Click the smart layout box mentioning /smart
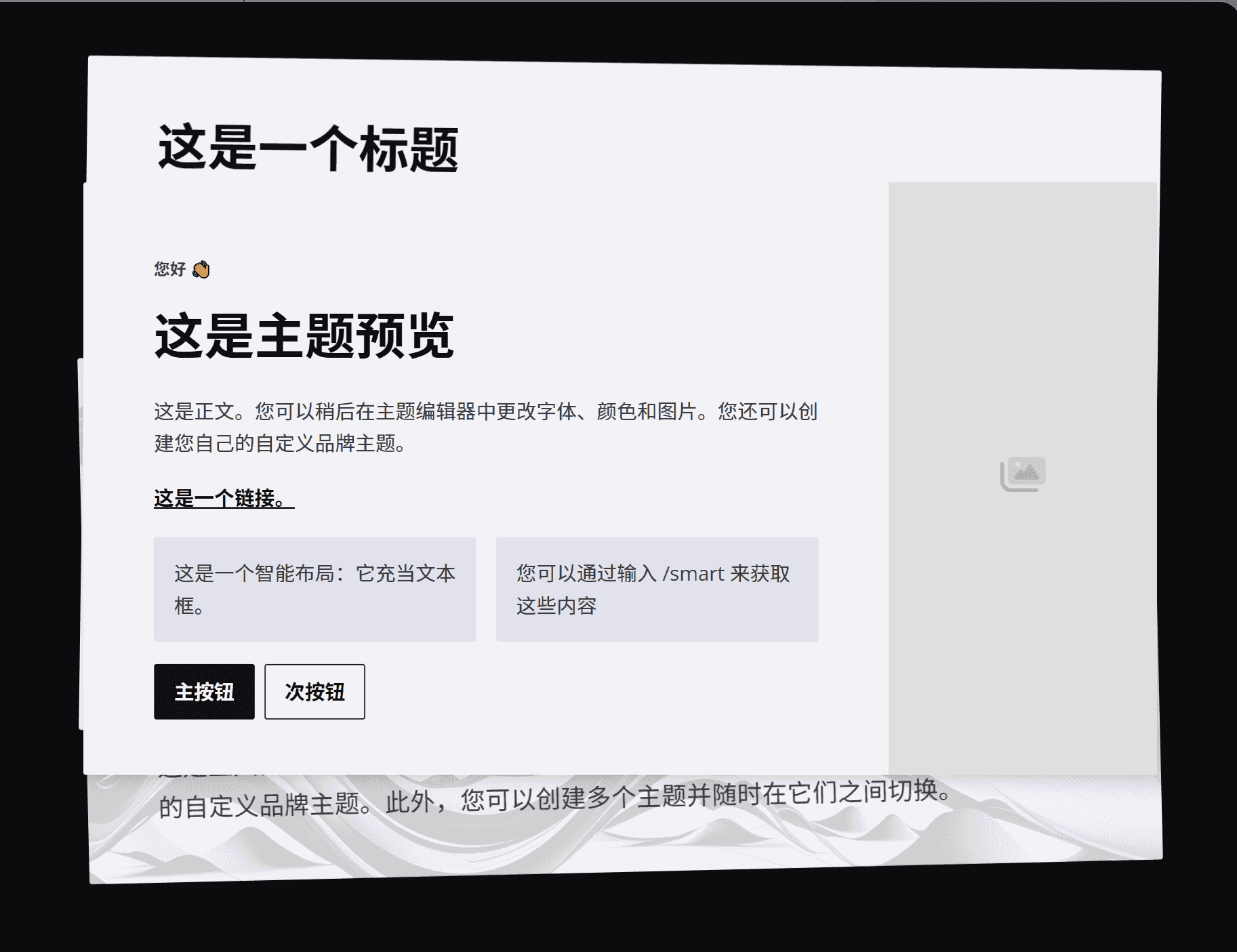 point(656,589)
